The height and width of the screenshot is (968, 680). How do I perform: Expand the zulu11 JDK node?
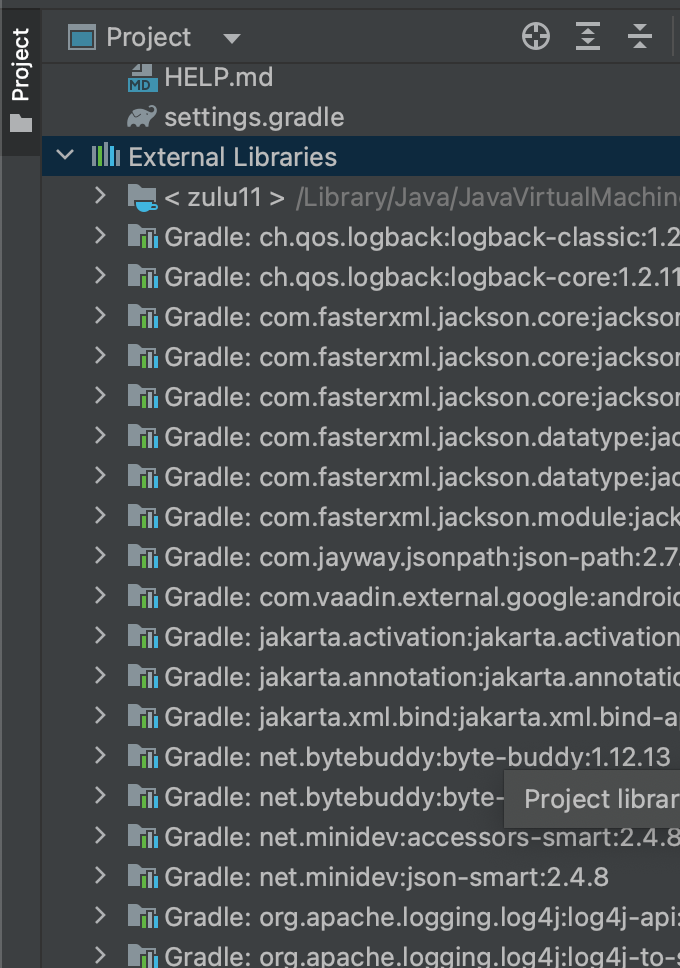pos(100,196)
